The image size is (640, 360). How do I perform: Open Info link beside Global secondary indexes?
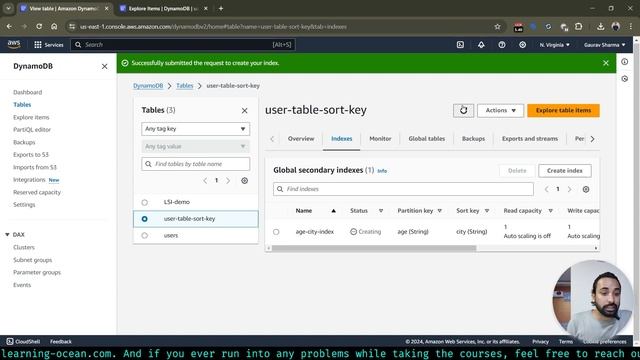point(382,171)
